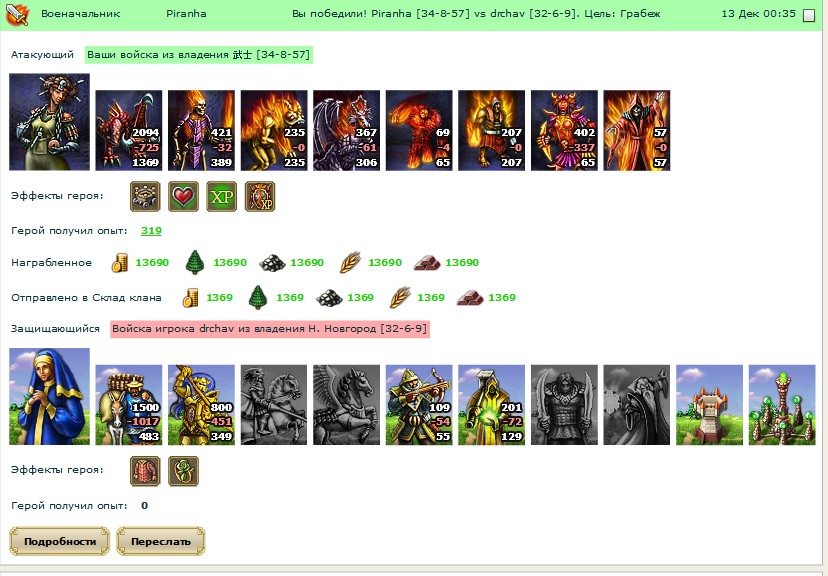Click the defender hero portrait in blue robe
828x576 pixels.
point(50,396)
